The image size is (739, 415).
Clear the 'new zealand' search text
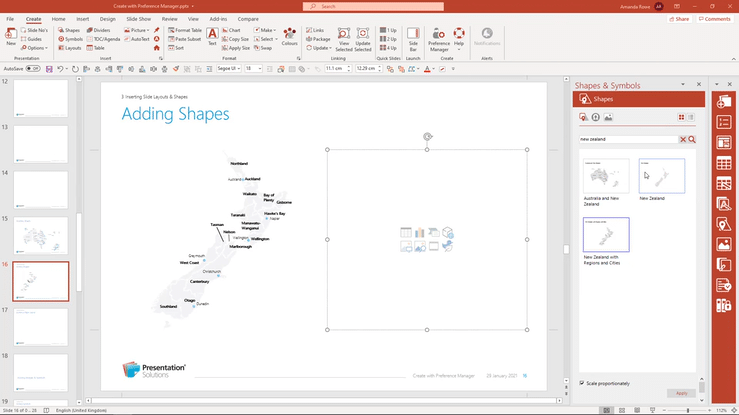pos(683,140)
